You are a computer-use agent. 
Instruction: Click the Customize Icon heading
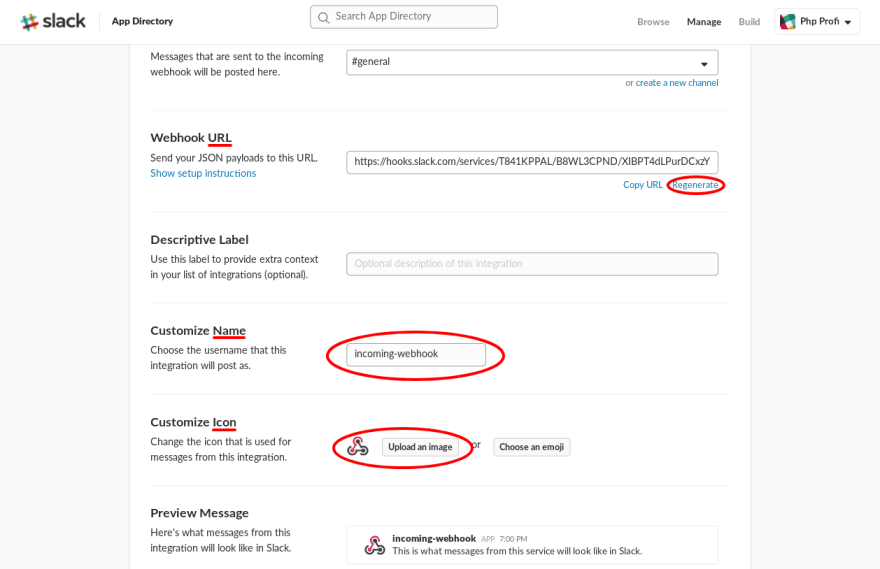[x=193, y=422]
